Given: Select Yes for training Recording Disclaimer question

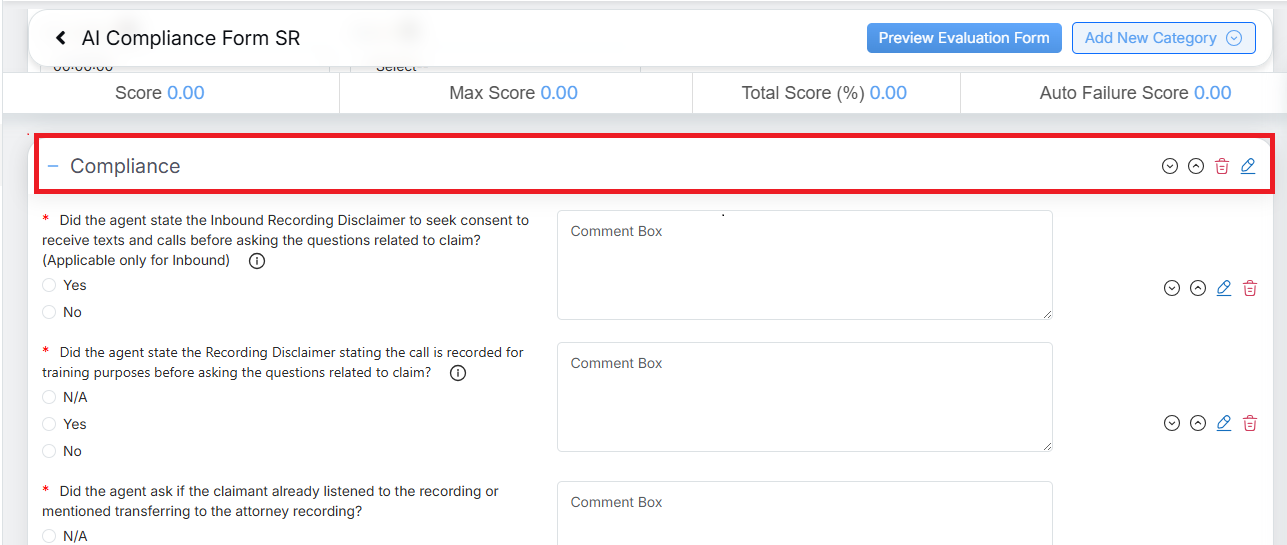Looking at the screenshot, I should (49, 424).
